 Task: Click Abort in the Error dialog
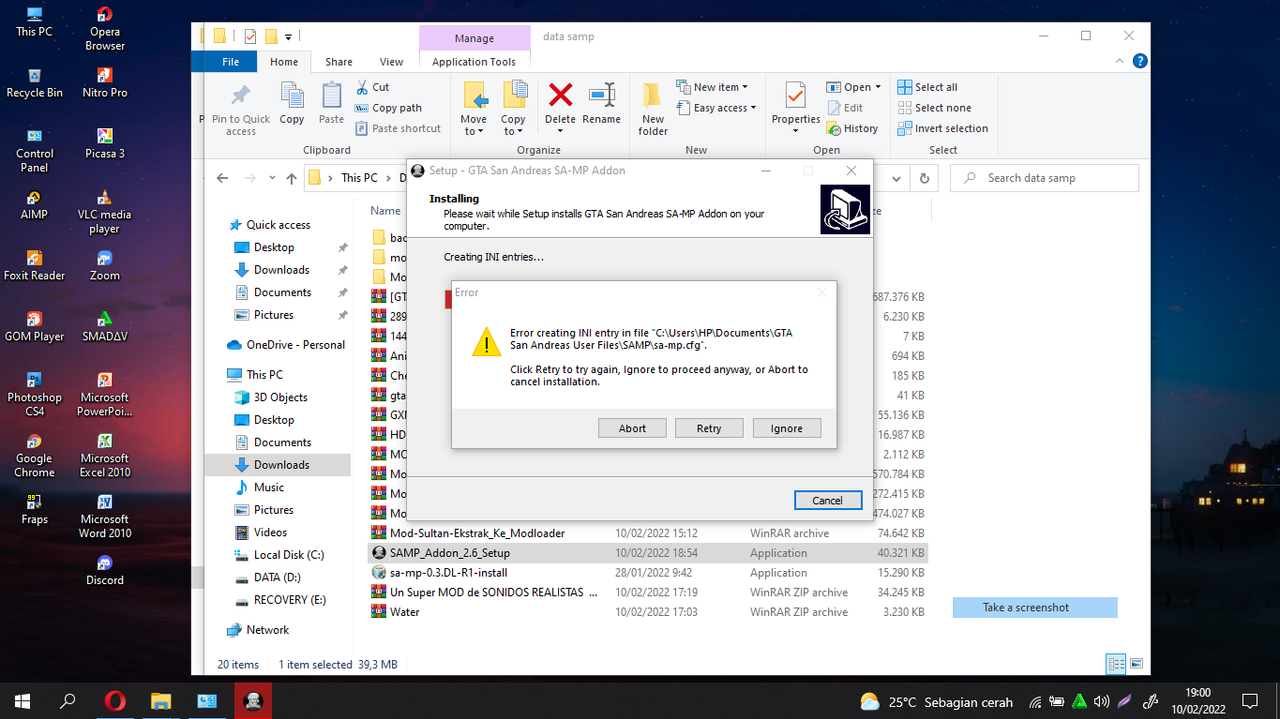coord(632,428)
